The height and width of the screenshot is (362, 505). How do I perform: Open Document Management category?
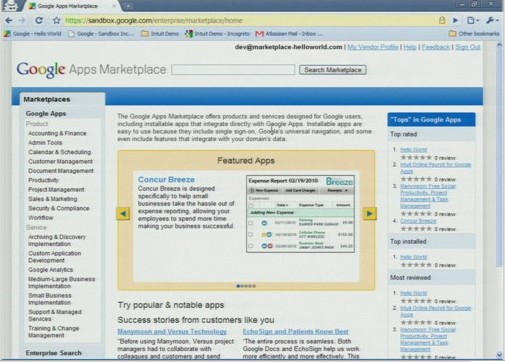click(x=61, y=171)
